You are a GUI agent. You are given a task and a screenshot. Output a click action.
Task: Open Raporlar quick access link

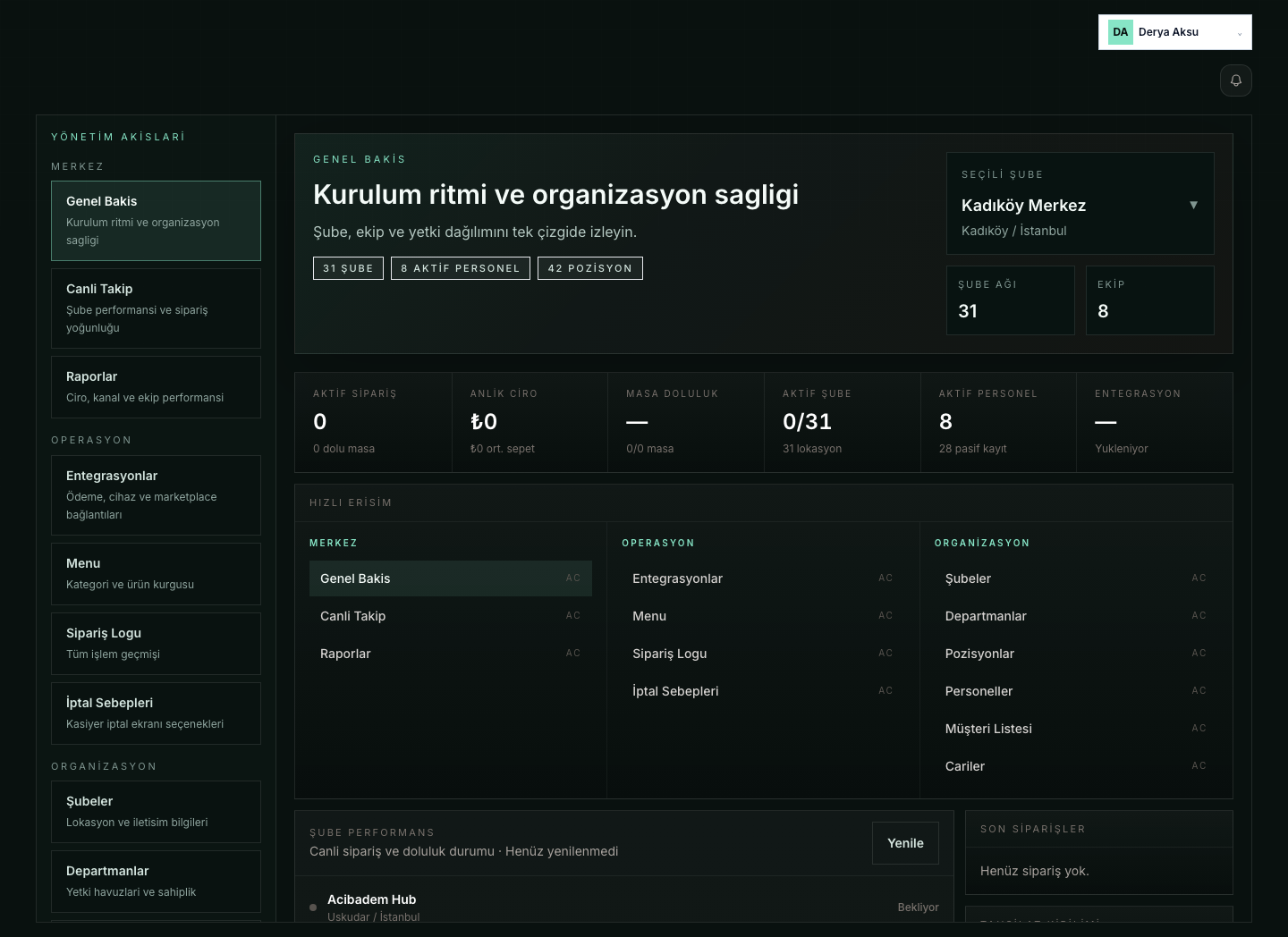click(x=451, y=654)
